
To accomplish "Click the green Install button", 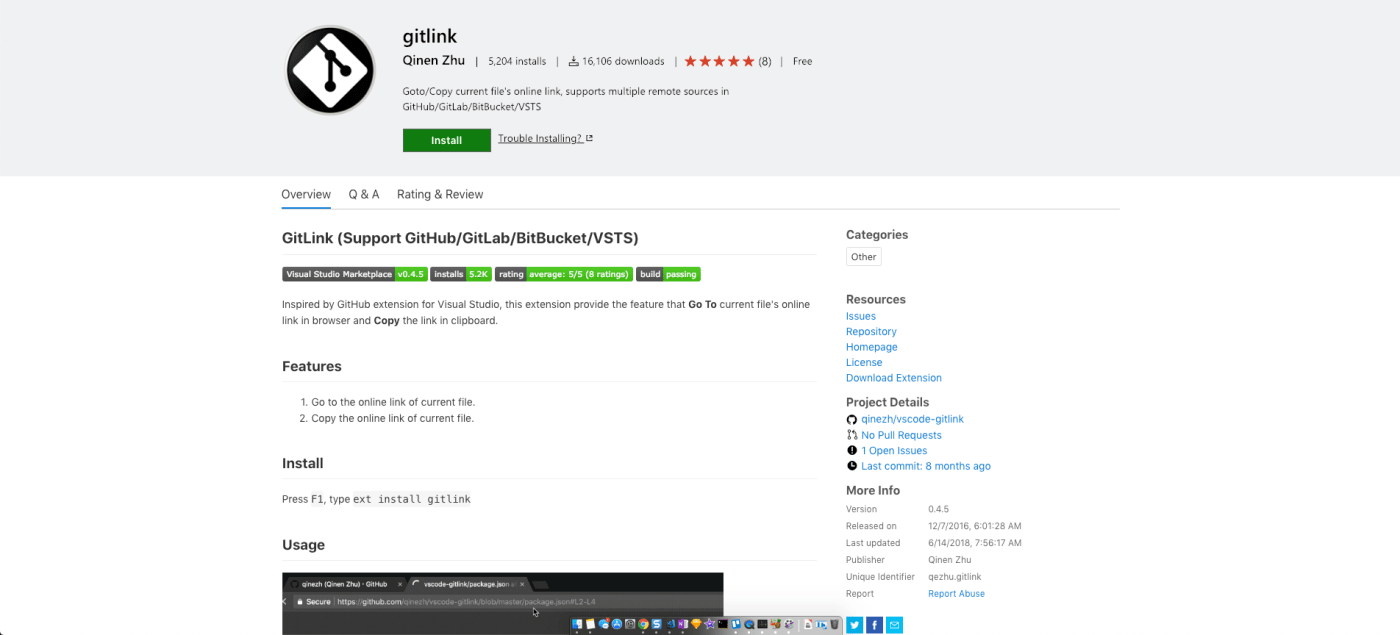I will [447, 140].
